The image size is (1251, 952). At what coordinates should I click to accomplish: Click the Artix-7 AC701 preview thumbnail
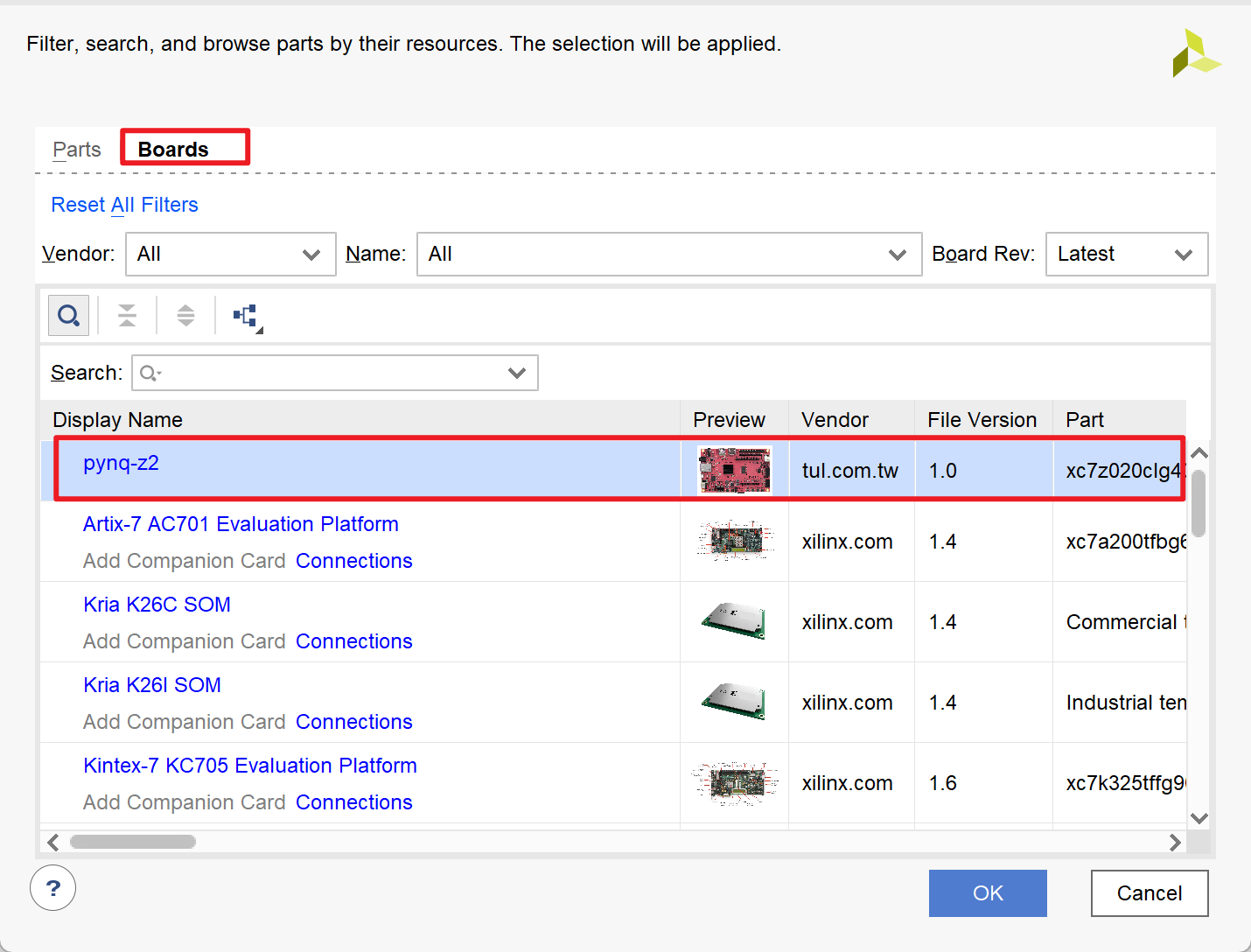pyautogui.click(x=735, y=541)
